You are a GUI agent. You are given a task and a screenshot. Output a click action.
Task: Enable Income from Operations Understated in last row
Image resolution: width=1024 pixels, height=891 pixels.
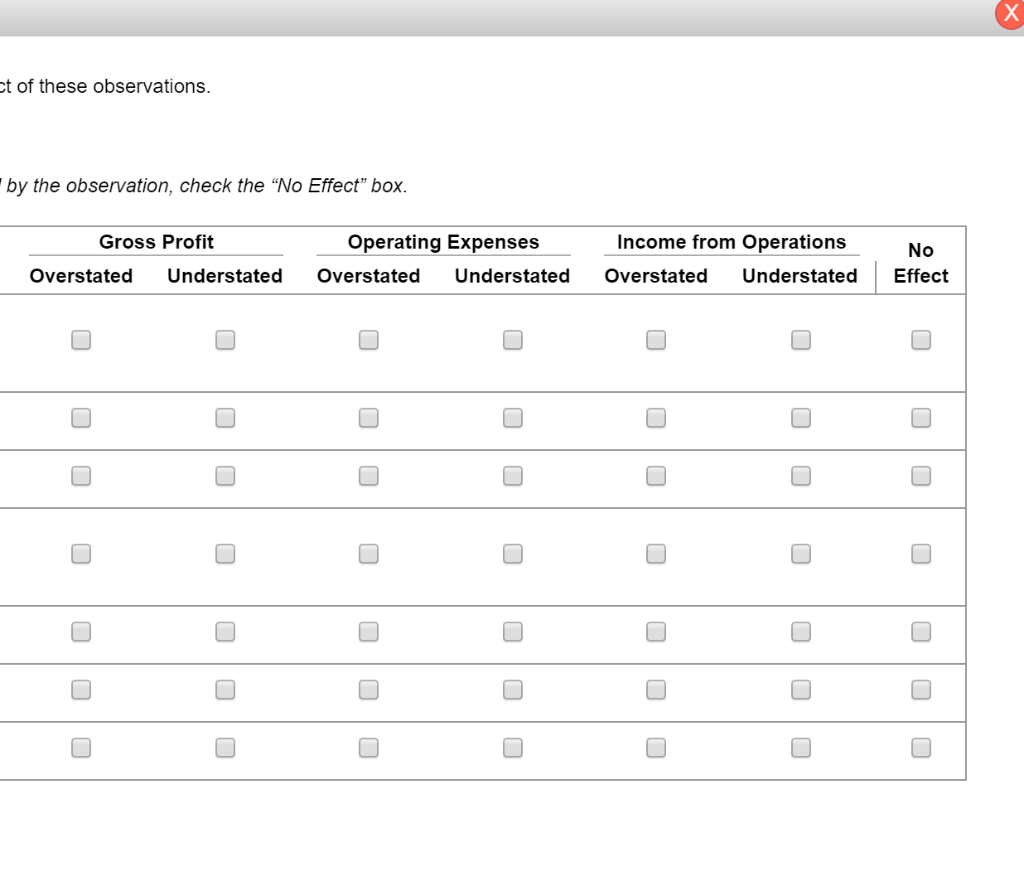(x=801, y=747)
